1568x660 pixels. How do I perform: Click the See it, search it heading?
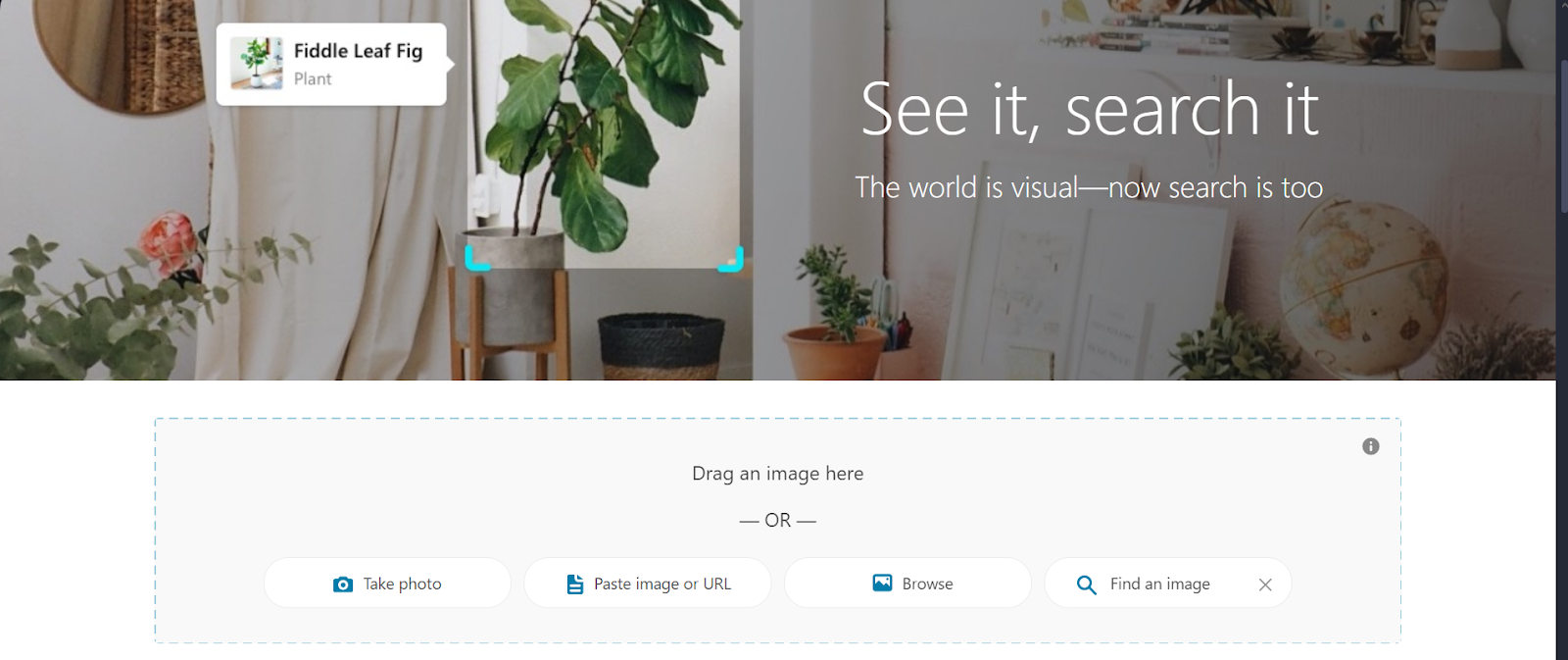1090,109
